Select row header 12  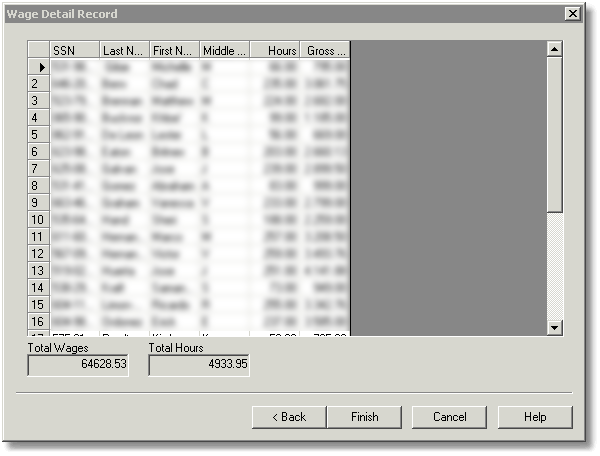pyautogui.click(x=39, y=254)
